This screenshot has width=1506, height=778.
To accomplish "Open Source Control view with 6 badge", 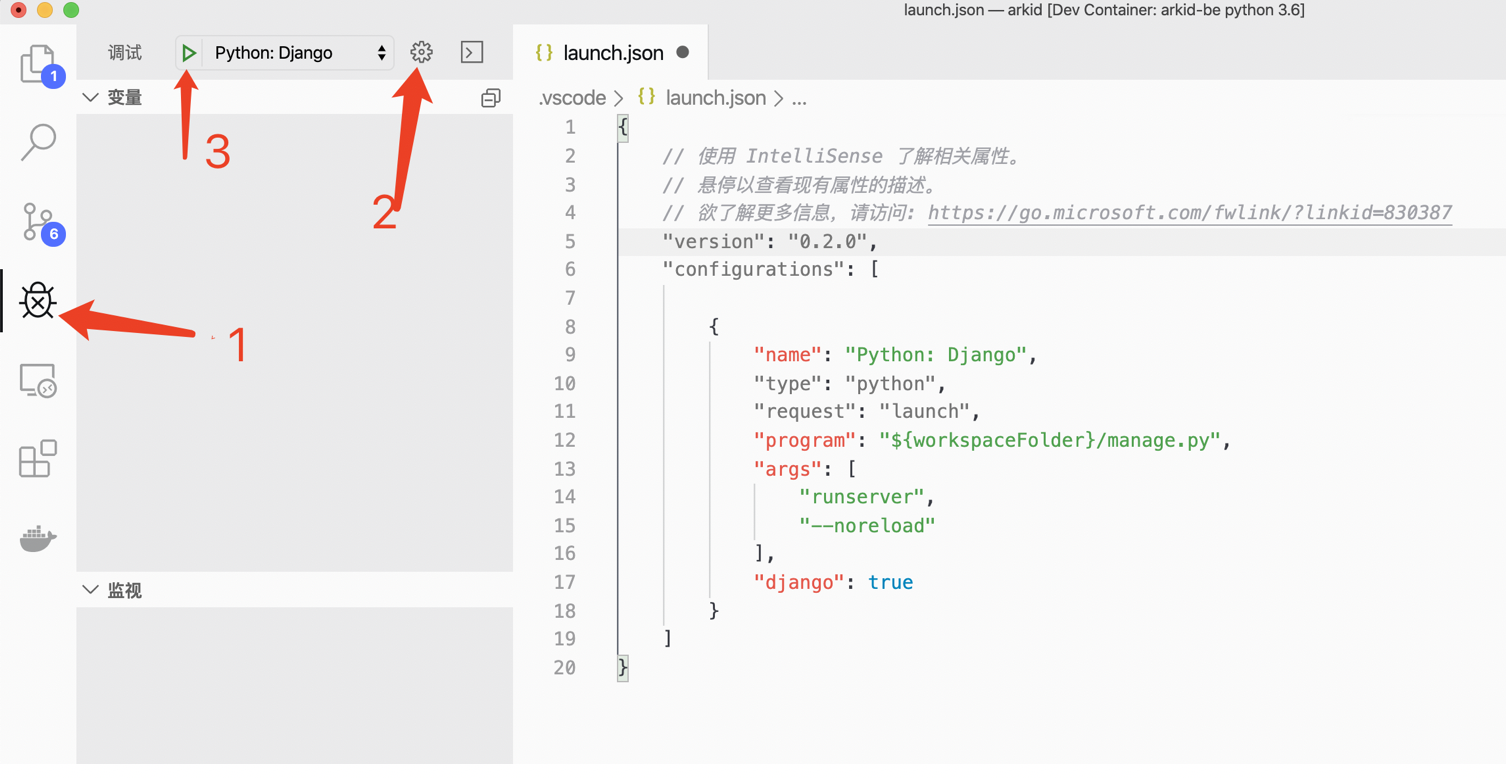I will 38,221.
